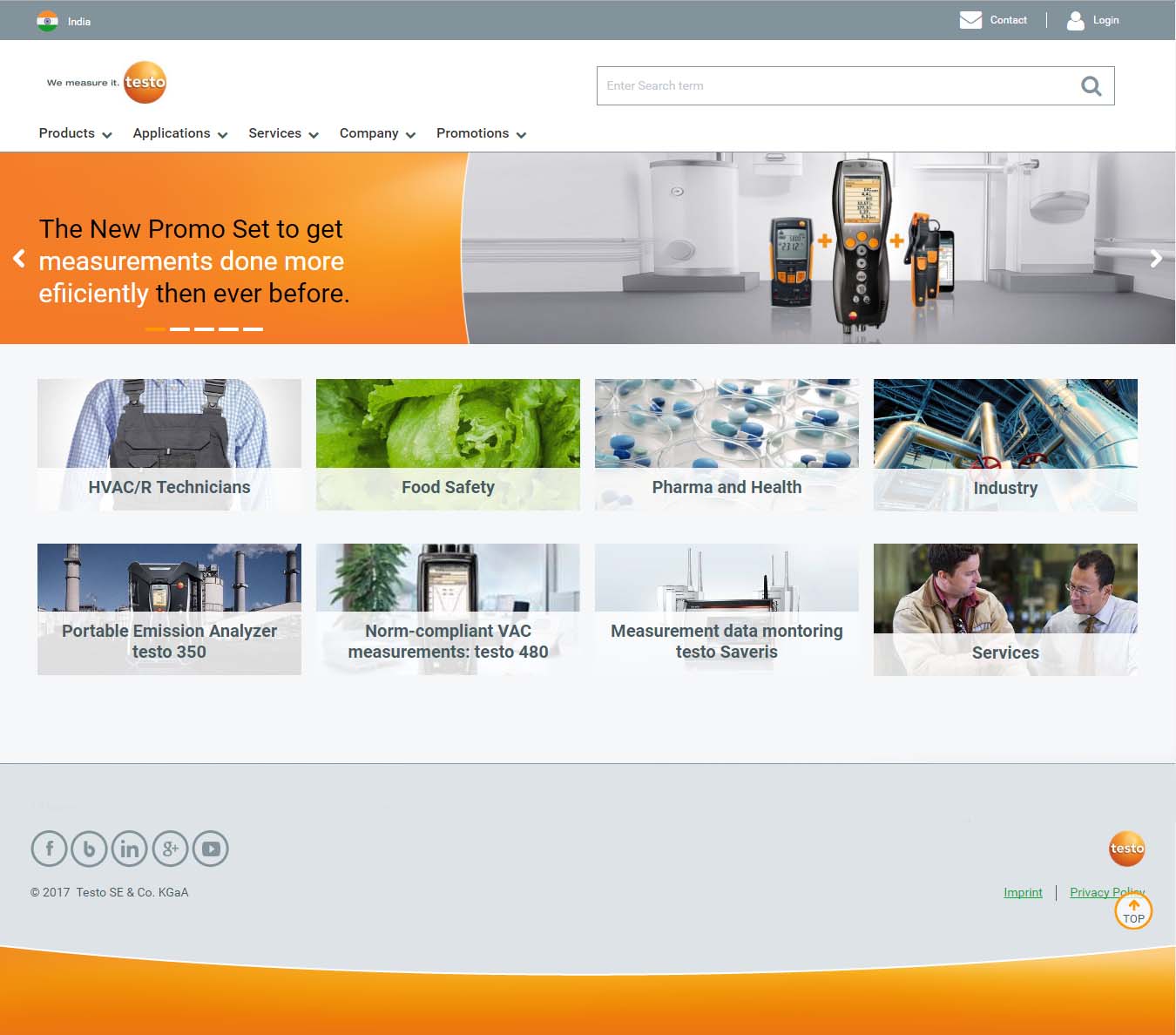Open the Blogger social icon

[89, 849]
